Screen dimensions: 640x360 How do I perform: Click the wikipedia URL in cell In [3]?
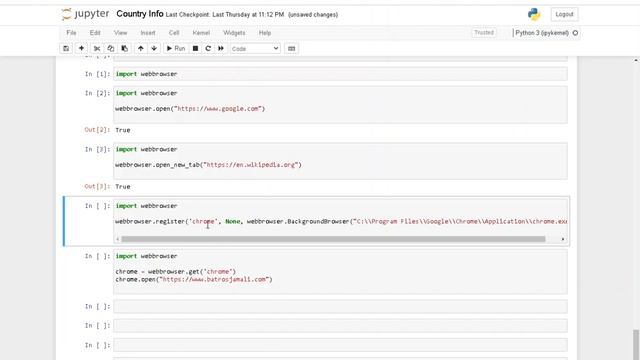(251, 165)
